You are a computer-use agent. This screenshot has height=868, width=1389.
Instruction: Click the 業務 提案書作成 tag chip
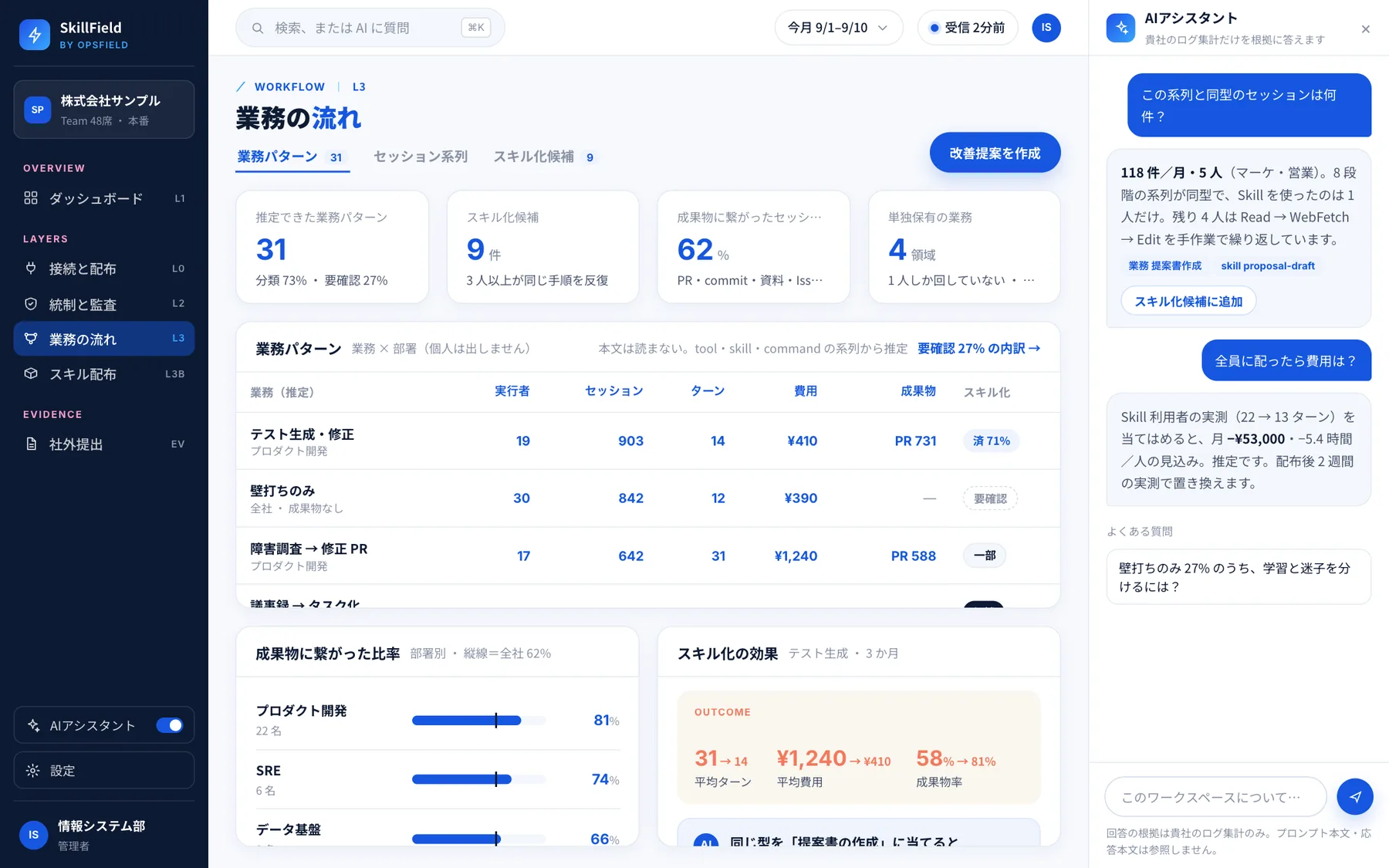pyautogui.click(x=1164, y=265)
